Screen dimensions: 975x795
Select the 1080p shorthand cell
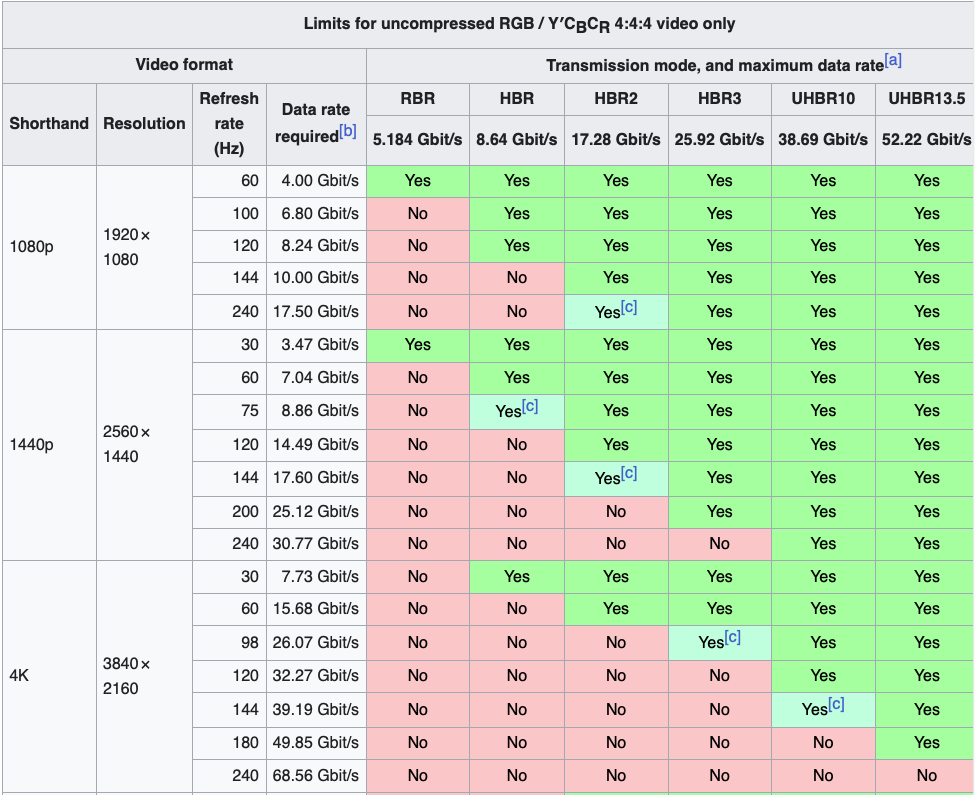(49, 247)
